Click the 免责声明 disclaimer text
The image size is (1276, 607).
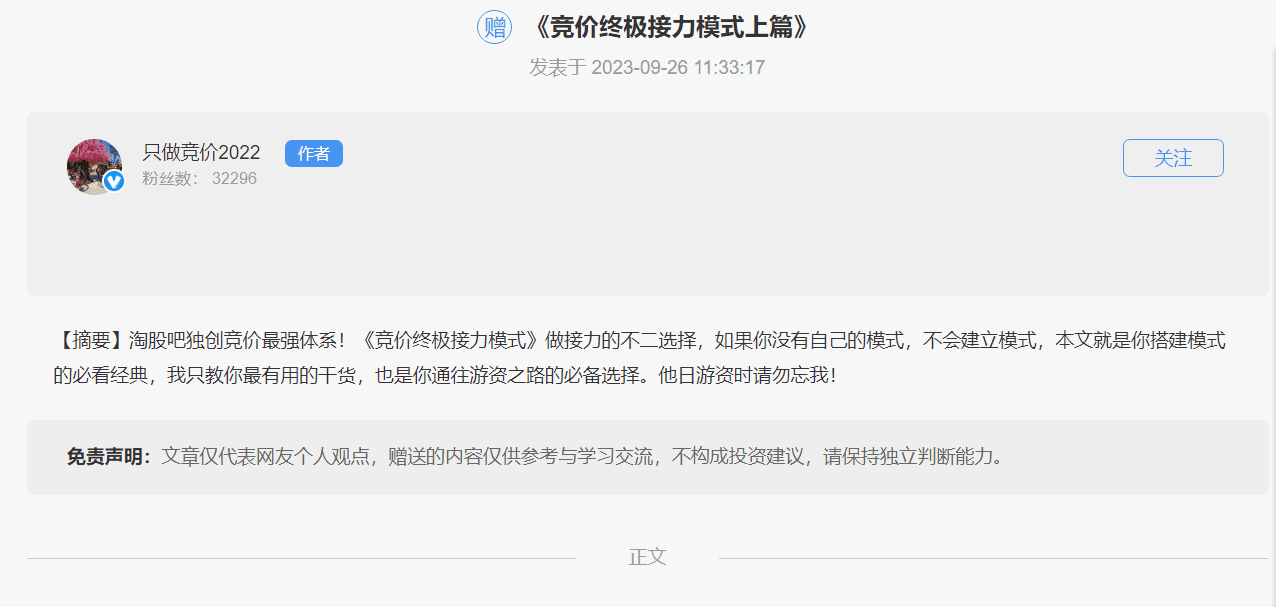(535, 457)
